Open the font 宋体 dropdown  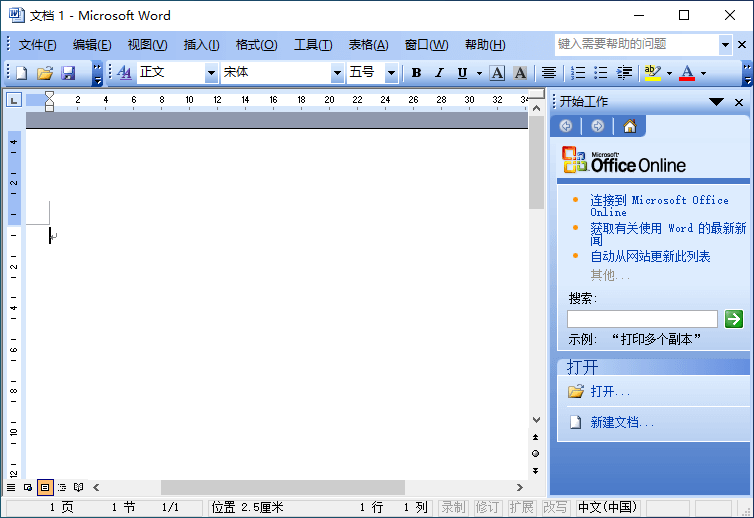(x=337, y=73)
